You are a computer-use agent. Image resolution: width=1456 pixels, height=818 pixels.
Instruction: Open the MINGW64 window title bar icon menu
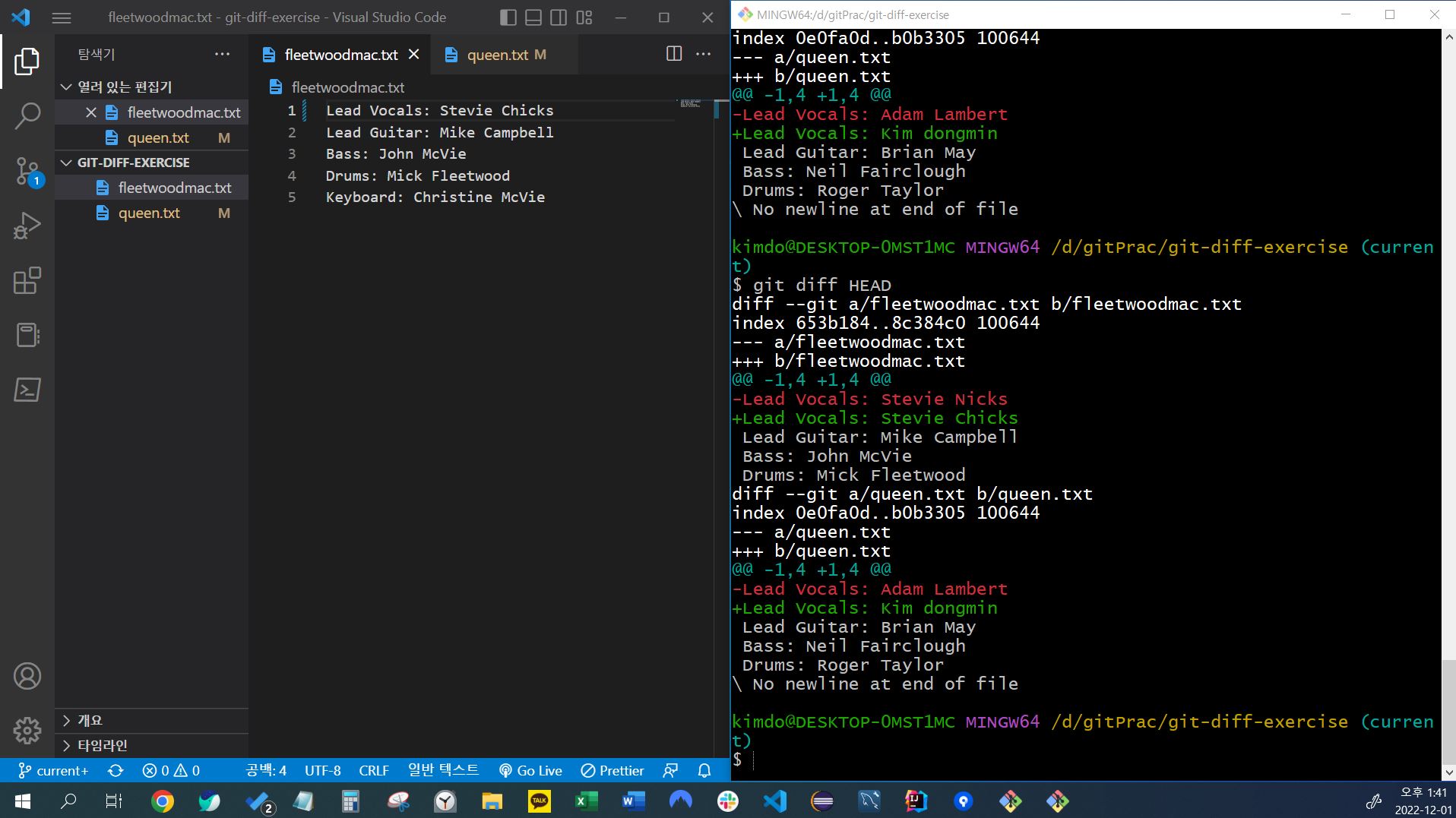(x=745, y=14)
